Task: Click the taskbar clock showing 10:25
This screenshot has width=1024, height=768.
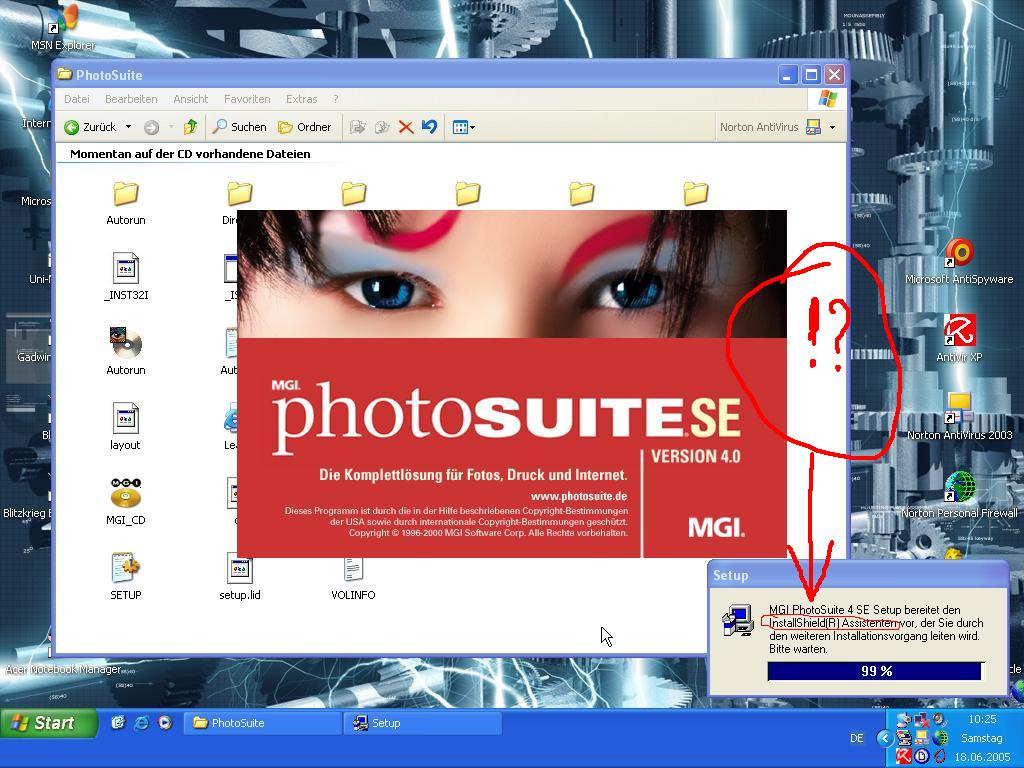Action: click(982, 719)
